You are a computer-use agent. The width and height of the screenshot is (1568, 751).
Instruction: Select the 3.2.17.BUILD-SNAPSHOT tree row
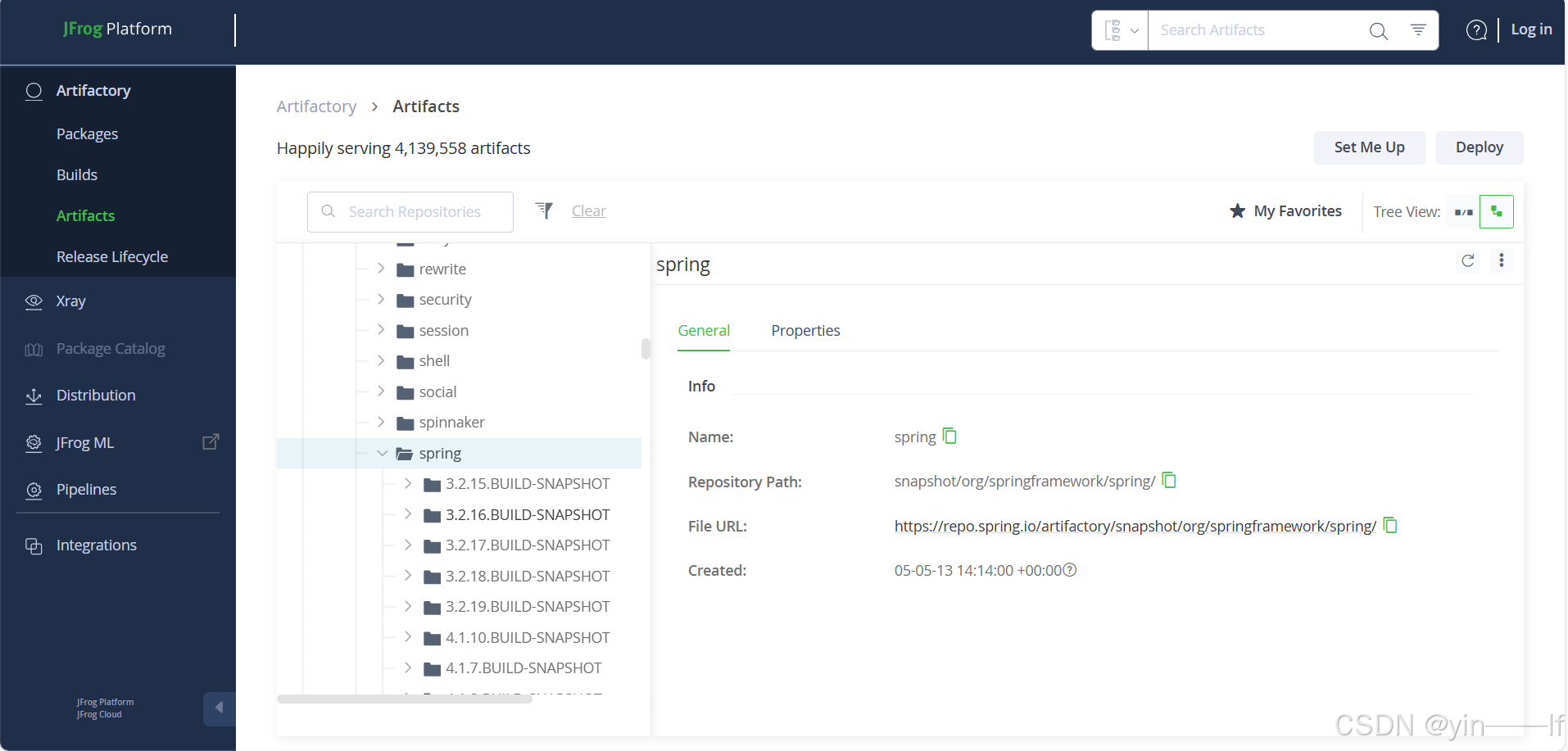click(x=459, y=545)
